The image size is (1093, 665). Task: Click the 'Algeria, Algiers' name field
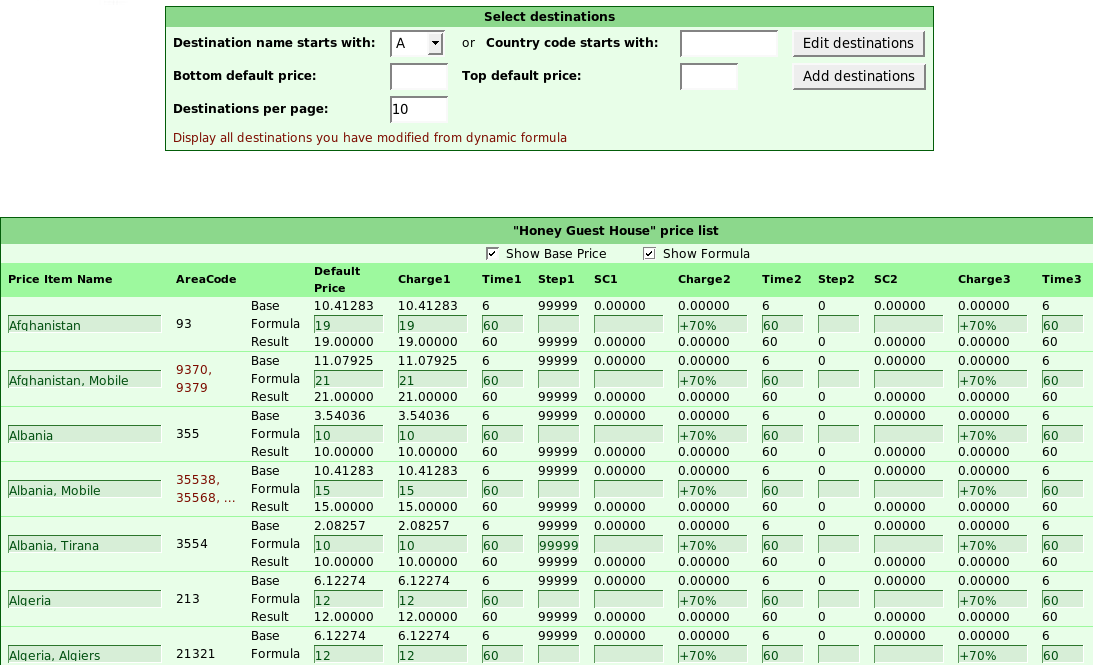point(84,655)
